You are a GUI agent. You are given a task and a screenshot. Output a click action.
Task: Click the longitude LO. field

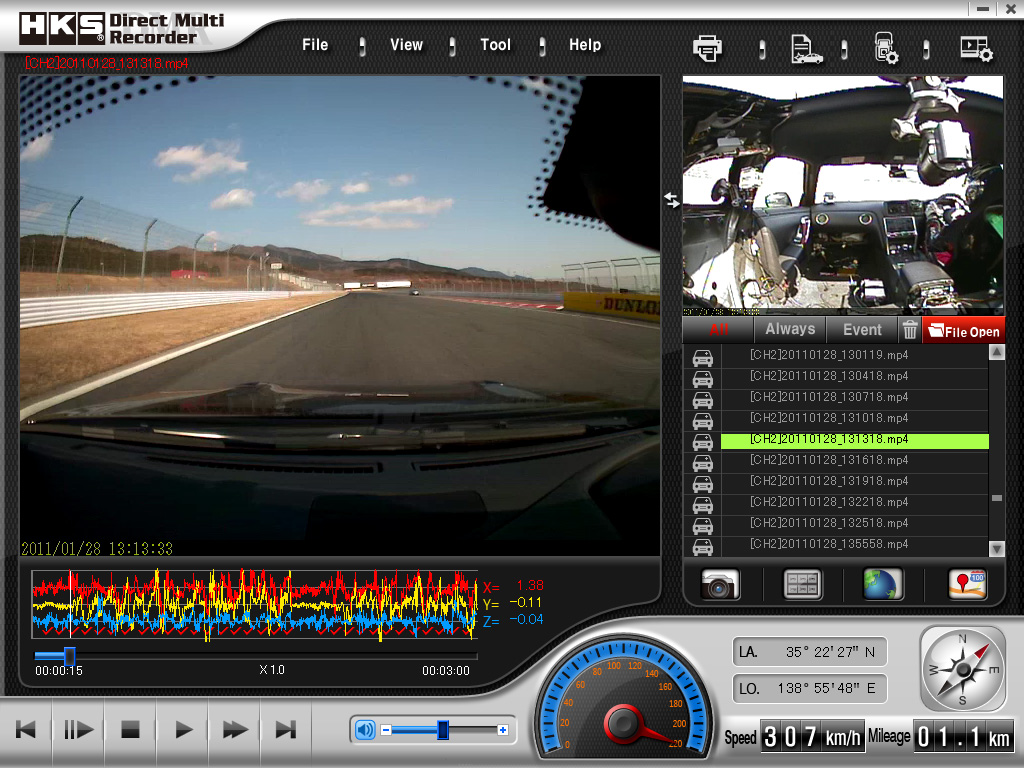tap(810, 688)
